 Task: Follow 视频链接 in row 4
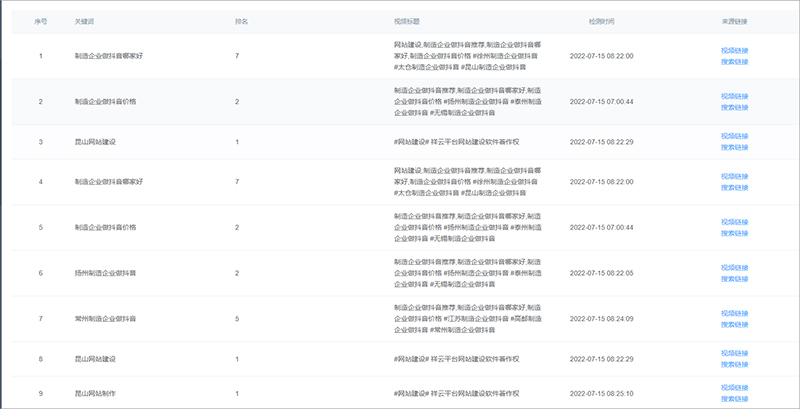tap(734, 176)
